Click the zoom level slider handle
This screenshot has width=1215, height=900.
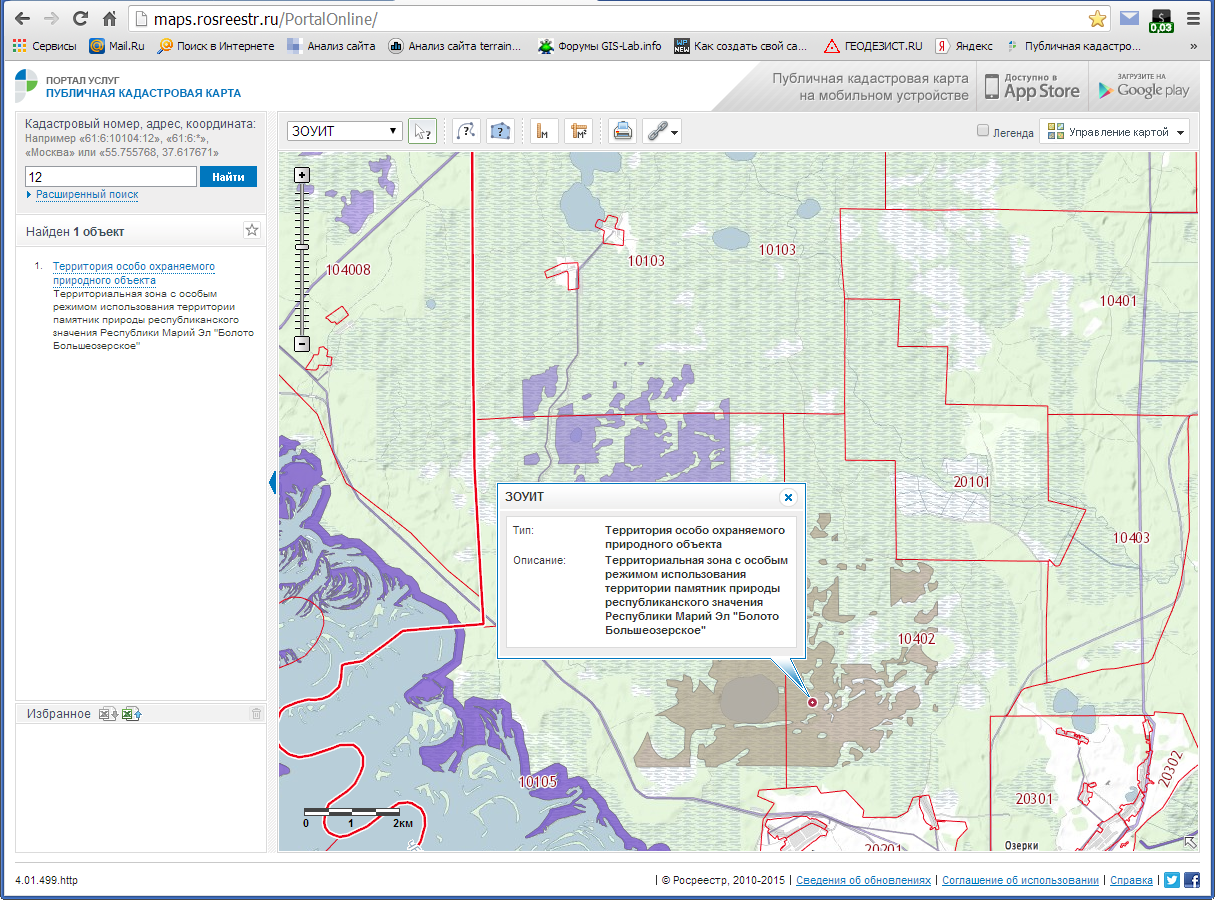[302, 245]
